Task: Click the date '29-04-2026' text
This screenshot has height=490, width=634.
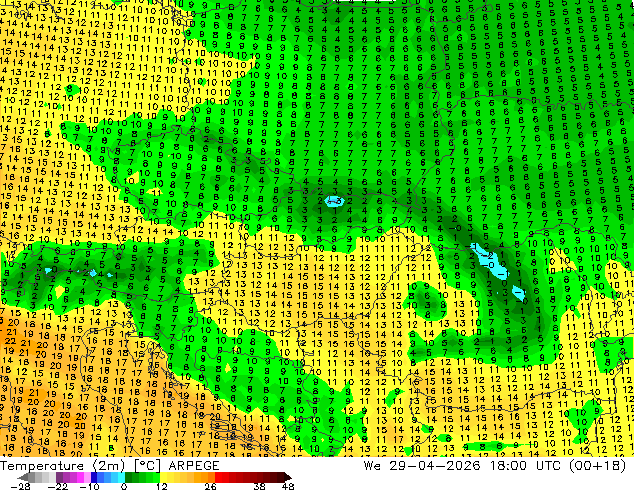Action: pyautogui.click(x=435, y=466)
